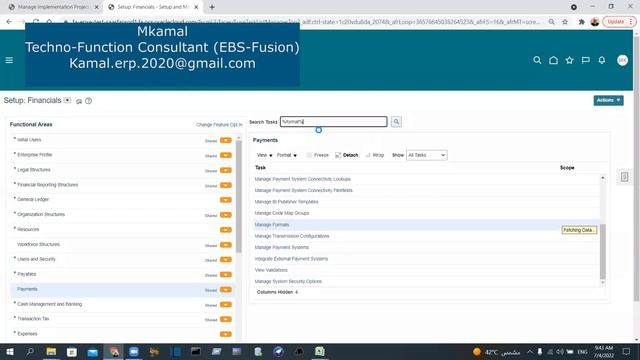Focus the Search Tasks input field
Screen dimensions: 640x360
[x=333, y=122]
